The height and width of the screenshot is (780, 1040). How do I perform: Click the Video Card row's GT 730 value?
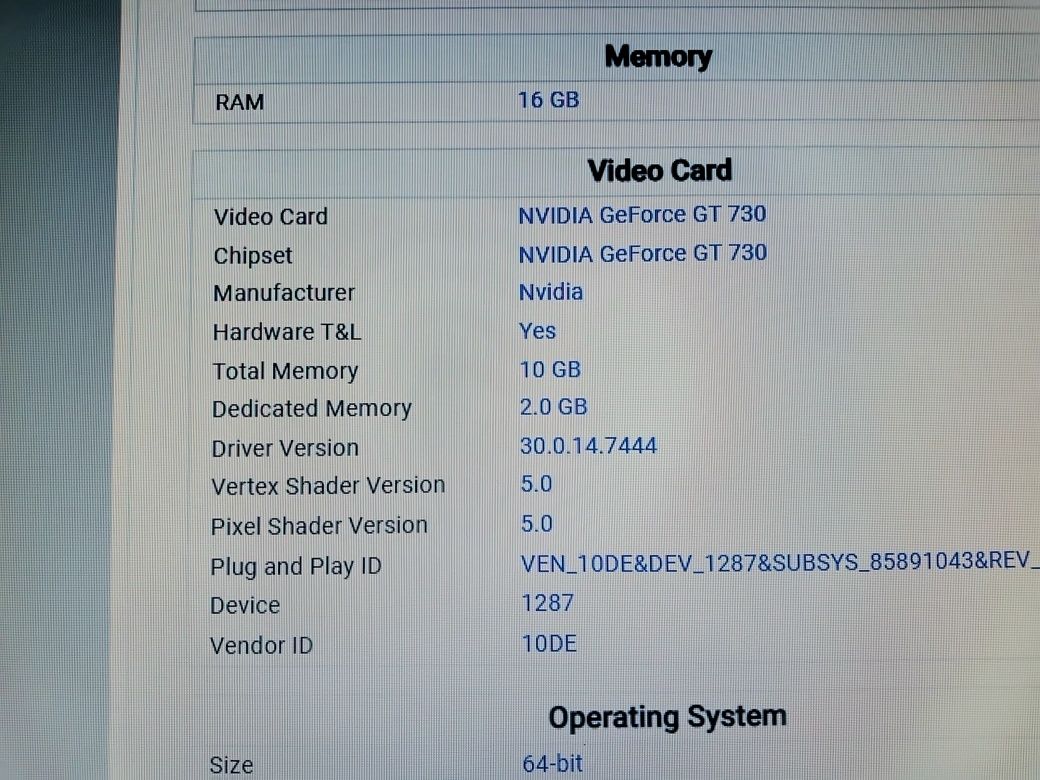click(642, 214)
